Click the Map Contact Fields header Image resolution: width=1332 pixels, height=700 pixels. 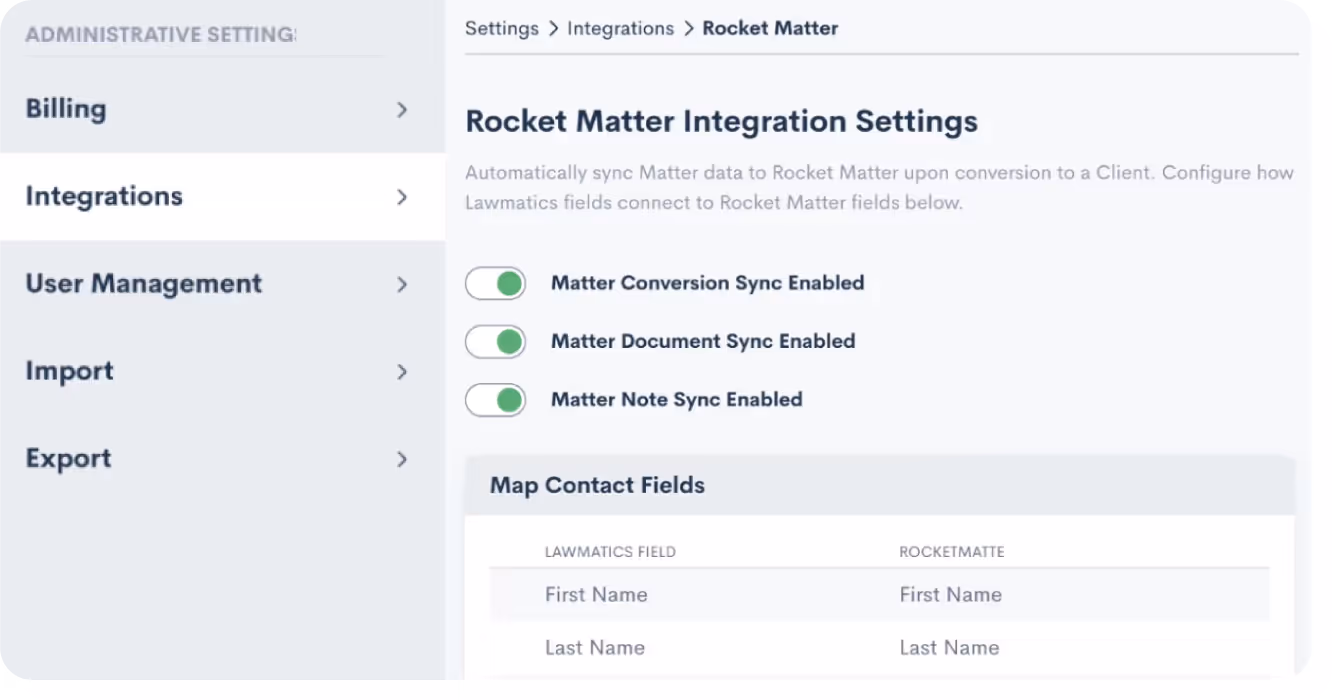596,485
